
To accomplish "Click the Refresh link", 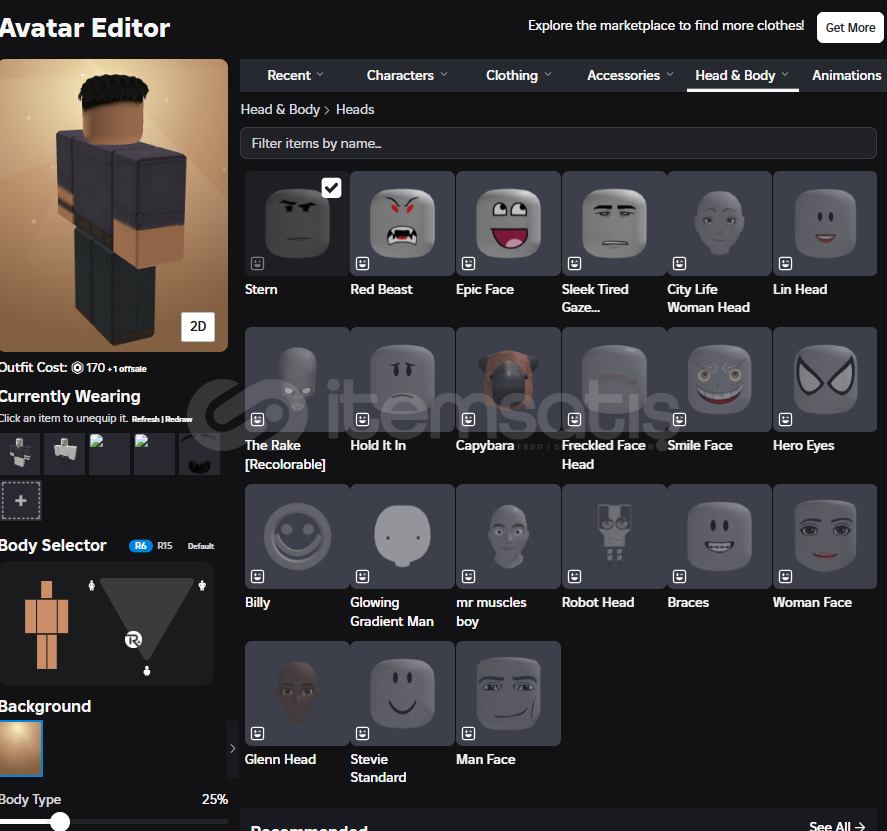I will pyautogui.click(x=145, y=419).
